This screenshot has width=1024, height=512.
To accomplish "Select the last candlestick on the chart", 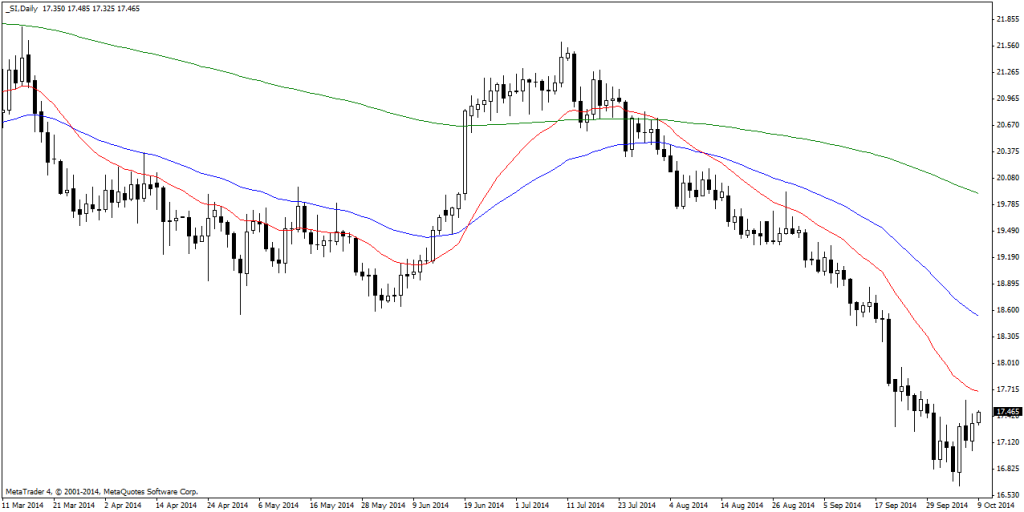I will click(x=979, y=416).
